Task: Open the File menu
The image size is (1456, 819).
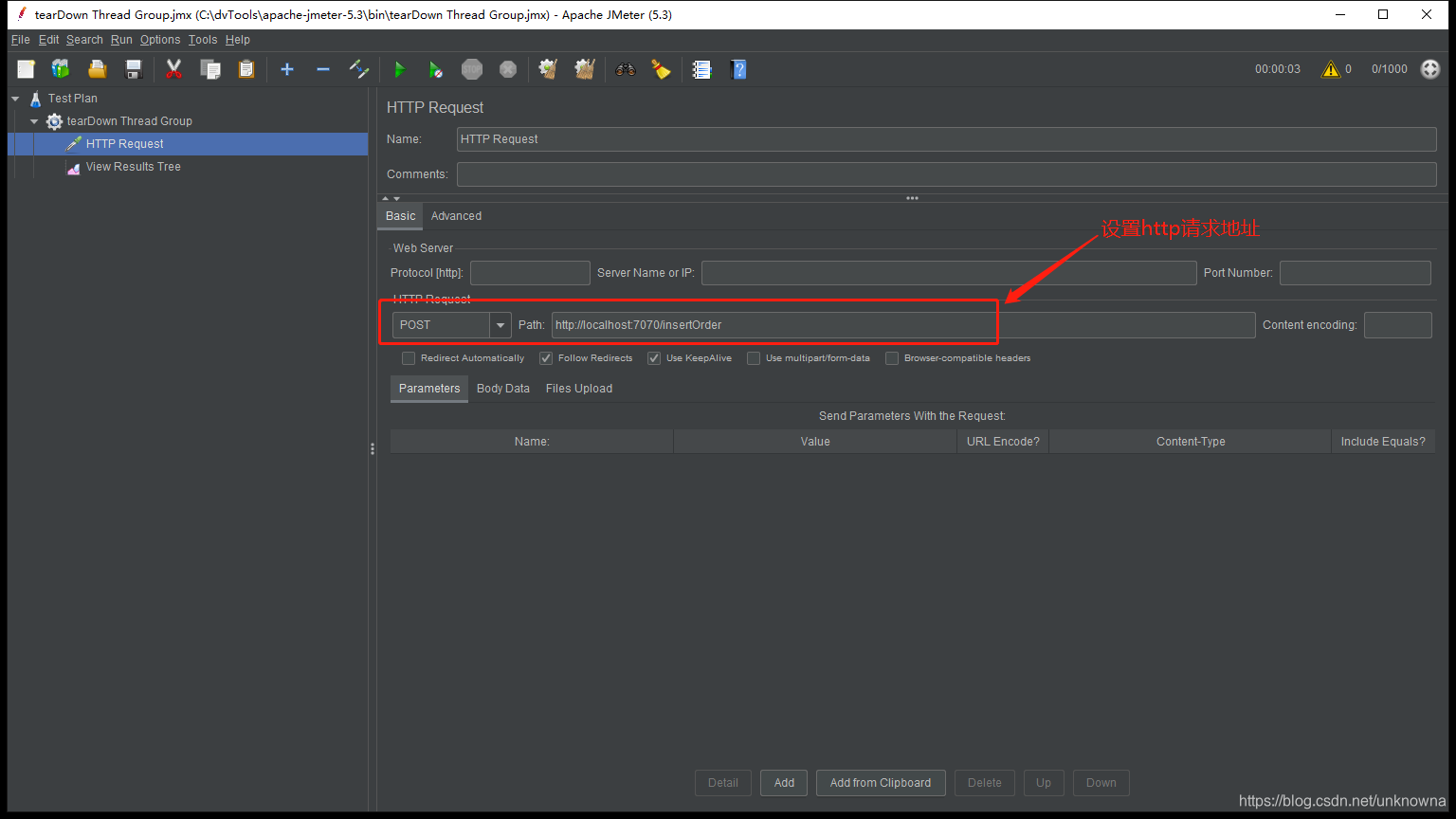Action: tap(21, 40)
